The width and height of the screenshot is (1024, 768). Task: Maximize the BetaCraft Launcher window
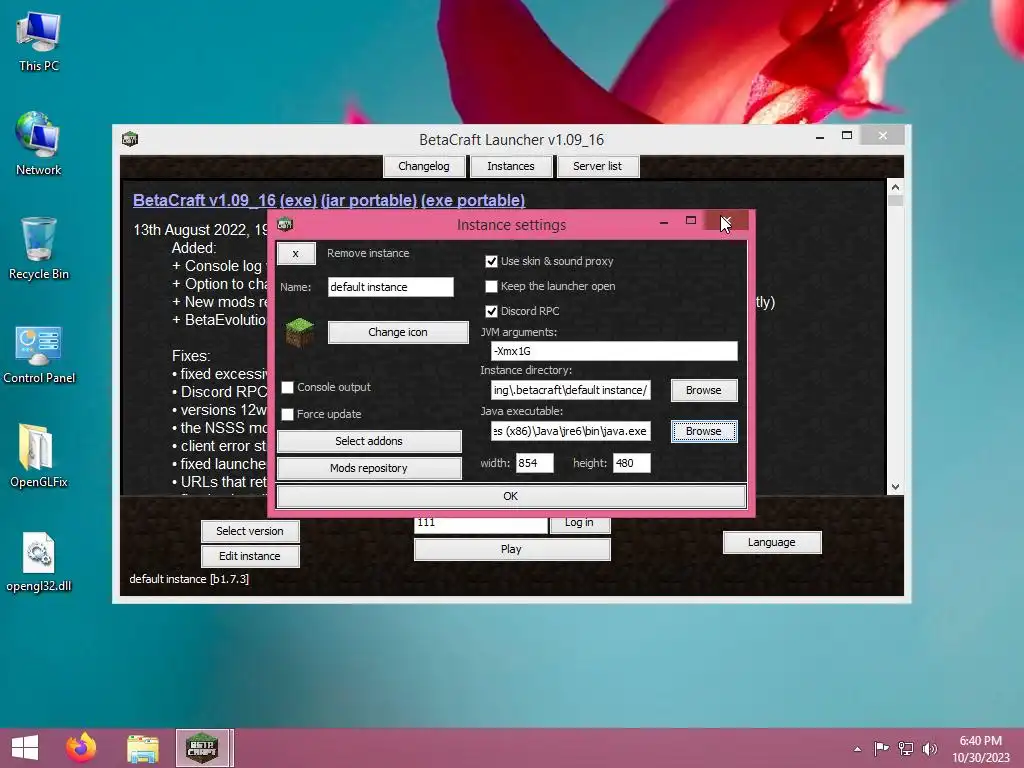point(847,135)
